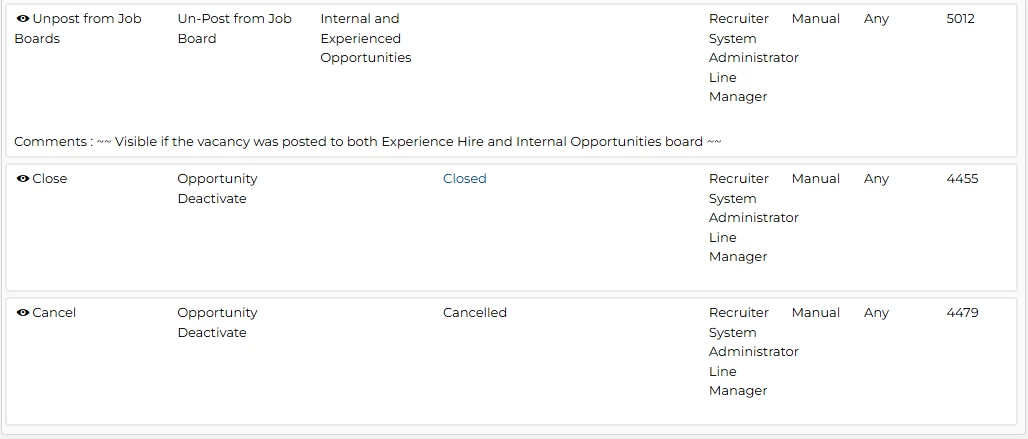The image size is (1028, 439).
Task: Click Opportunity Deactivate in the Close row
Action: click(217, 188)
